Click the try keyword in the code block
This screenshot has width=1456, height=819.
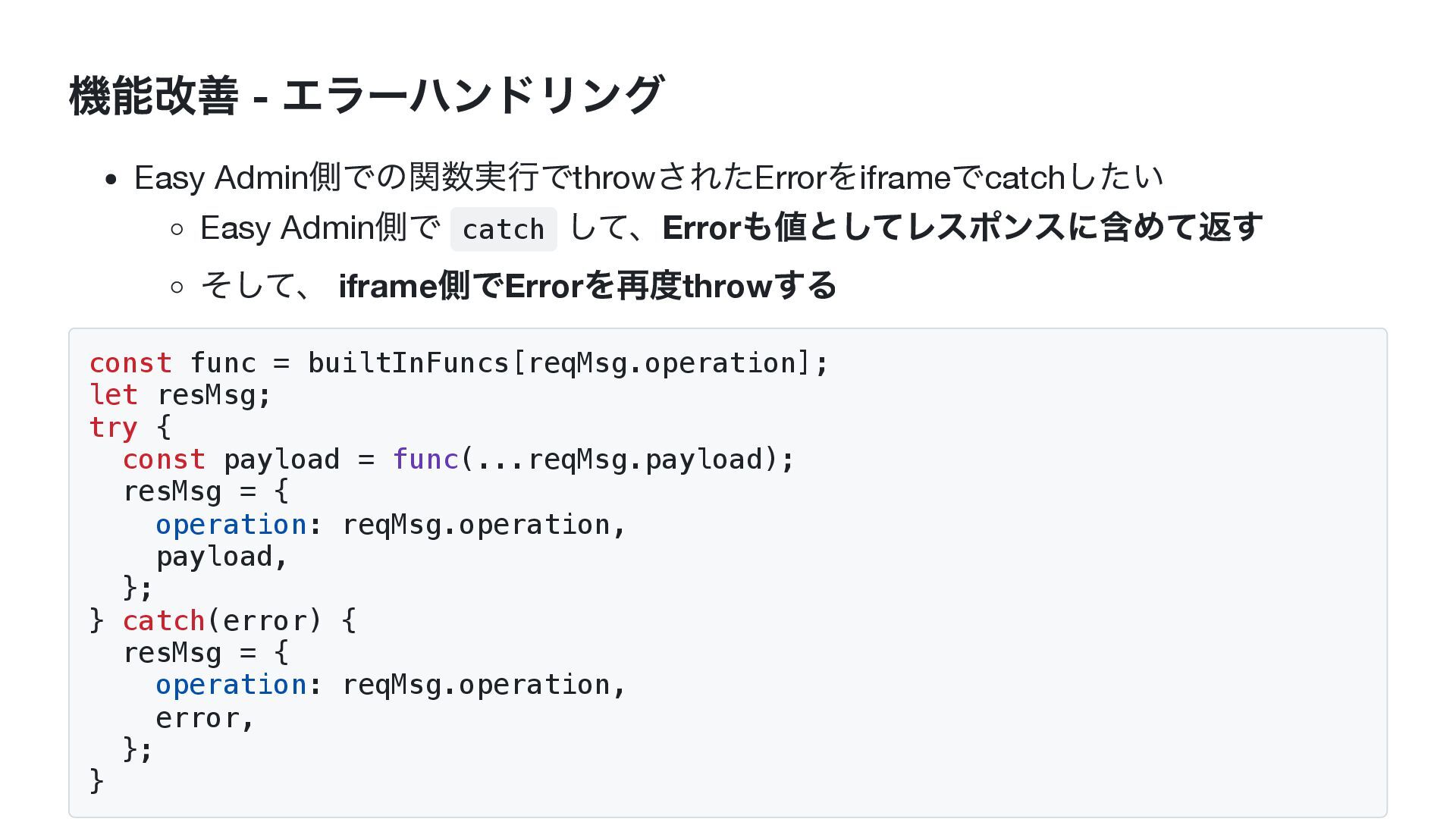(x=113, y=427)
